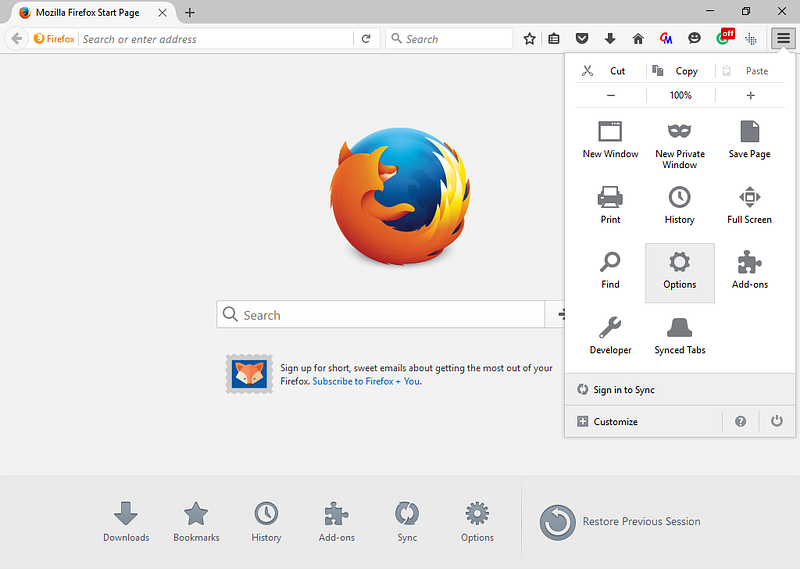Open the Downloads arrow in the toolbar
Screen dimensions: 800x569
pyautogui.click(x=610, y=39)
